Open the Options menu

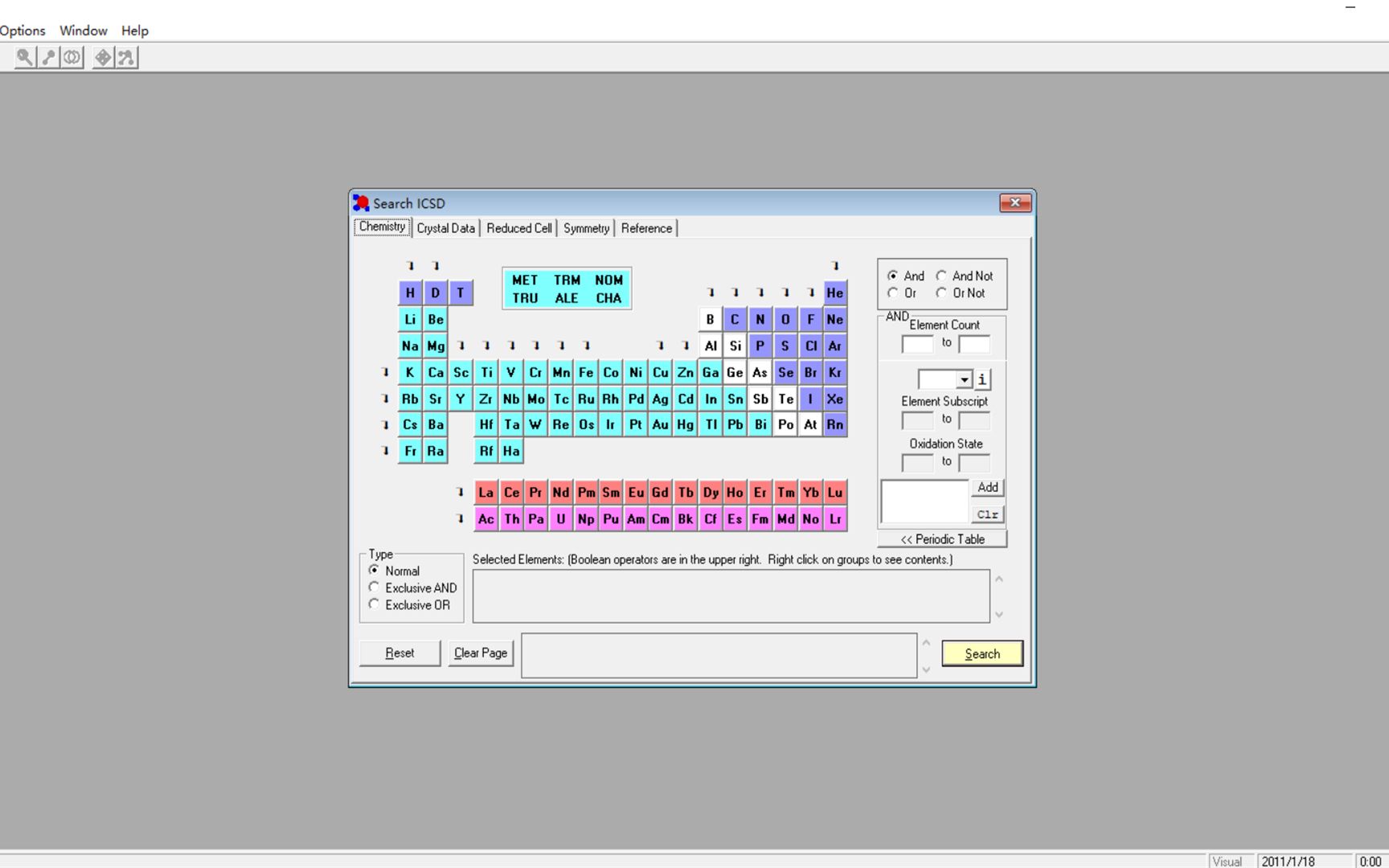23,31
